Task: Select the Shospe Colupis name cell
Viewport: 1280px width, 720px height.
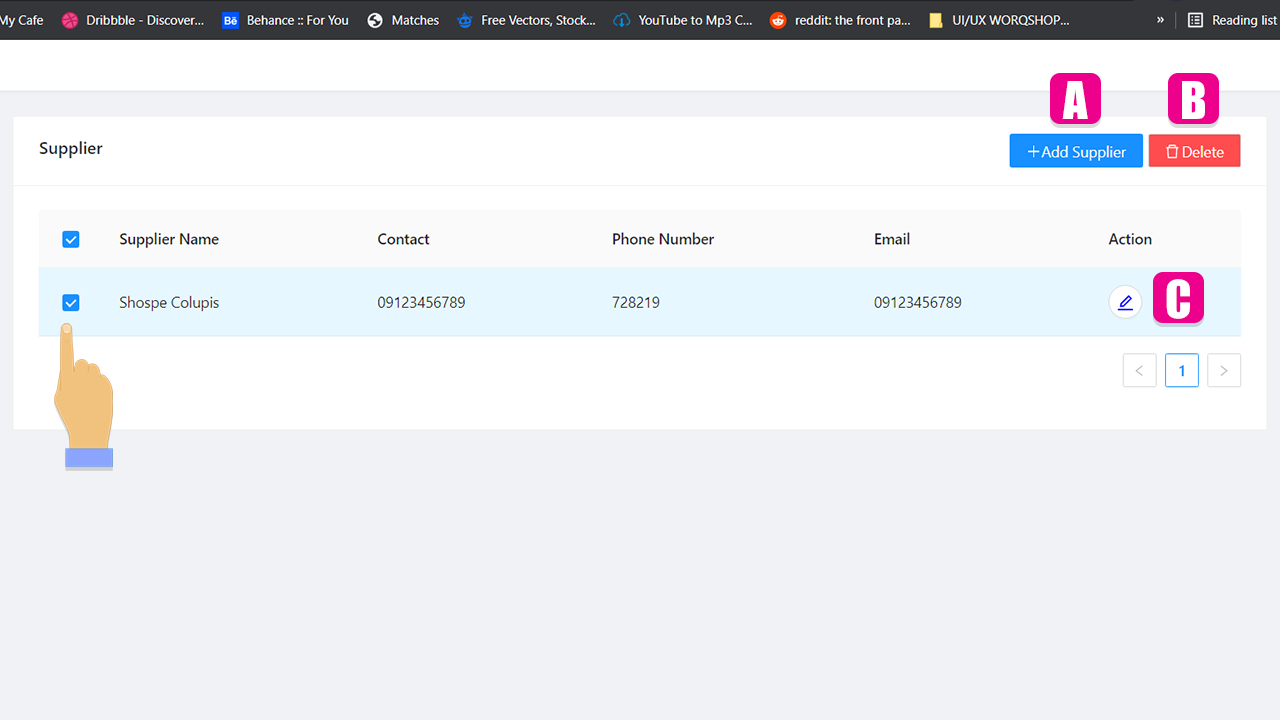Action: point(169,302)
